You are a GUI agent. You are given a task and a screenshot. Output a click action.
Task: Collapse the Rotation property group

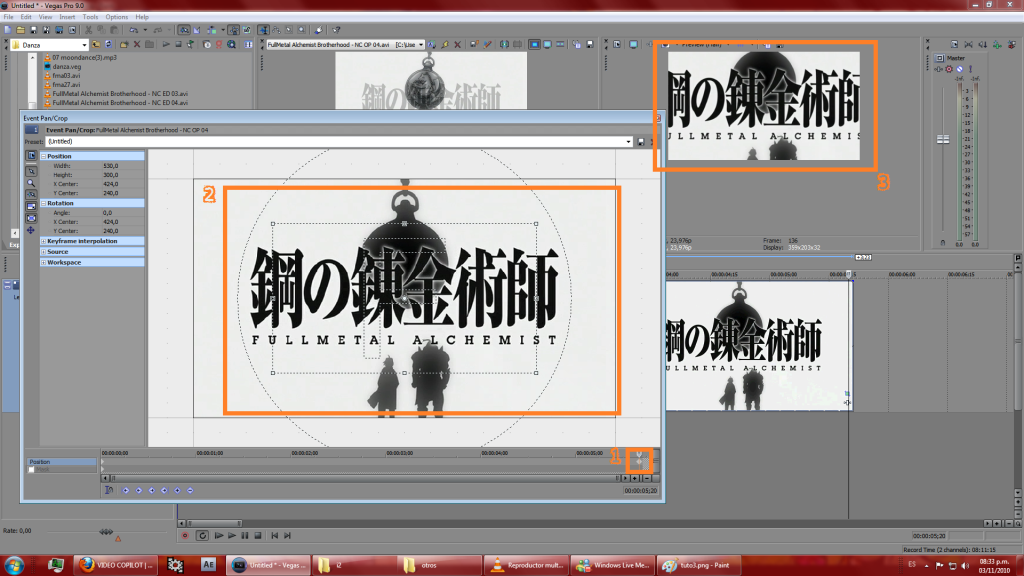(x=44, y=204)
